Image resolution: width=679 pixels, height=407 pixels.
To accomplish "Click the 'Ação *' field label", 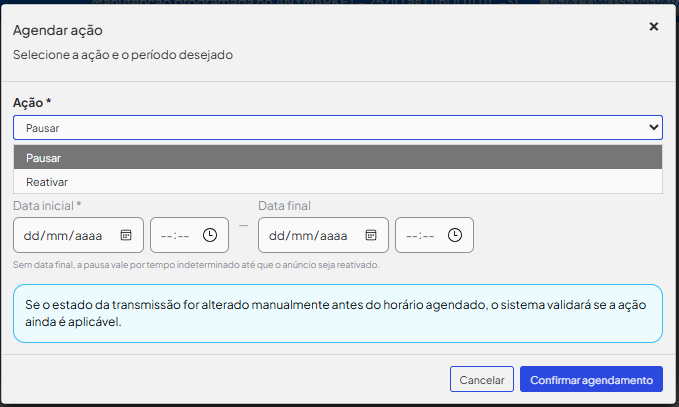I will click(32, 103).
